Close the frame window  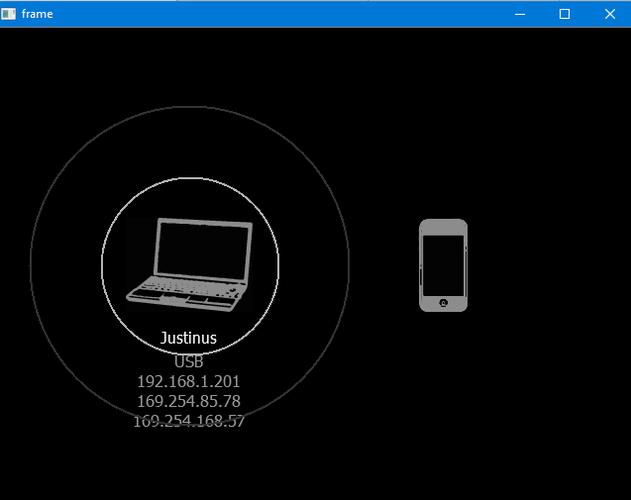(x=610, y=14)
